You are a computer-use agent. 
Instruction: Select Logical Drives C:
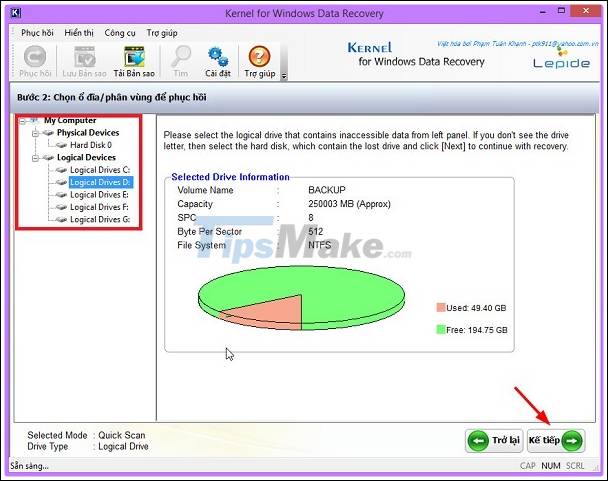(100, 170)
